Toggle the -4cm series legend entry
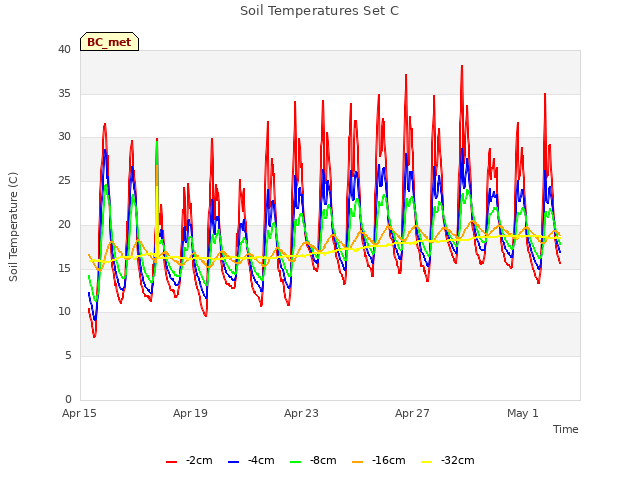This screenshot has height=480, width=640. (x=251, y=460)
